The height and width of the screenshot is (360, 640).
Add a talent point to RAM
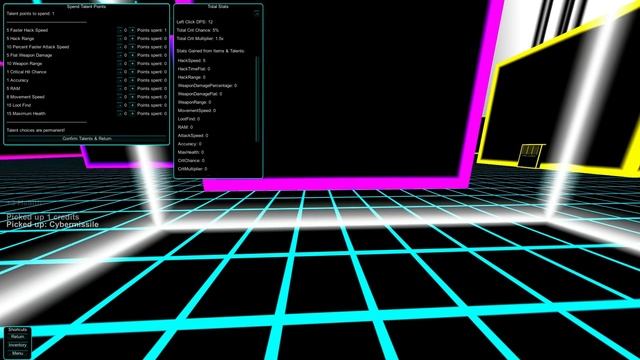(x=132, y=89)
